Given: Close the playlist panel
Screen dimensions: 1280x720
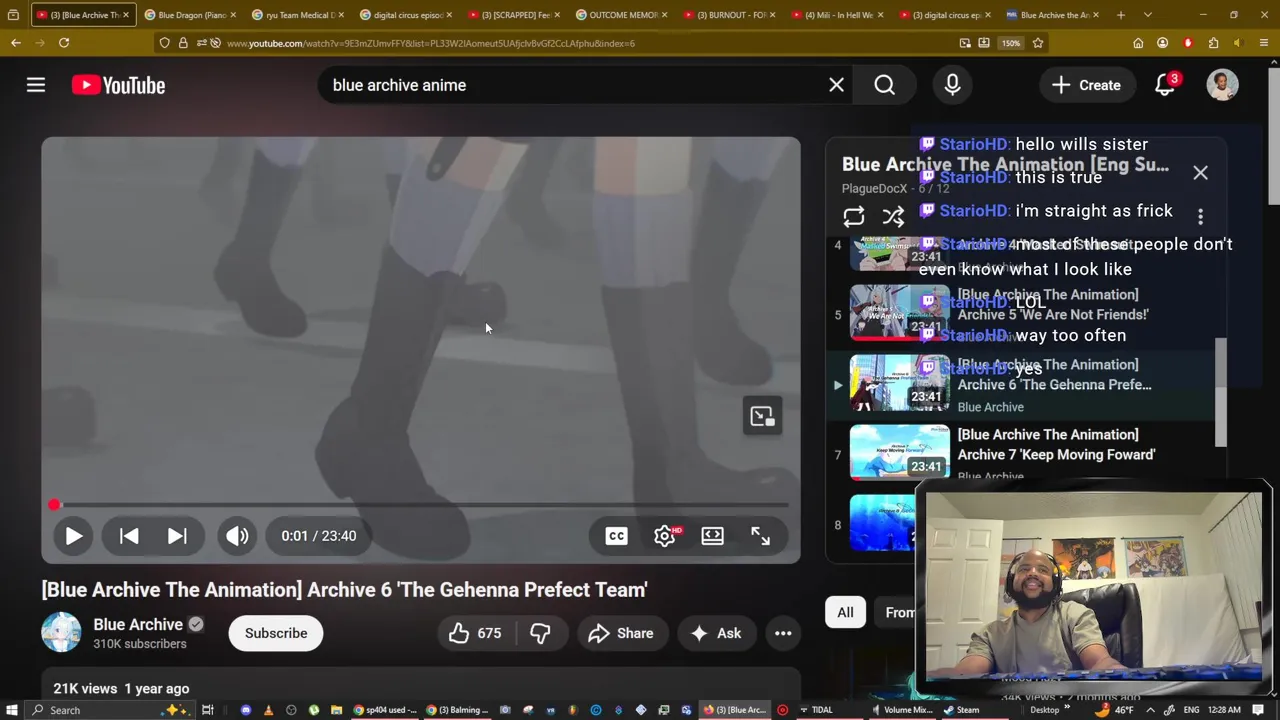Looking at the screenshot, I should click(x=1200, y=173).
